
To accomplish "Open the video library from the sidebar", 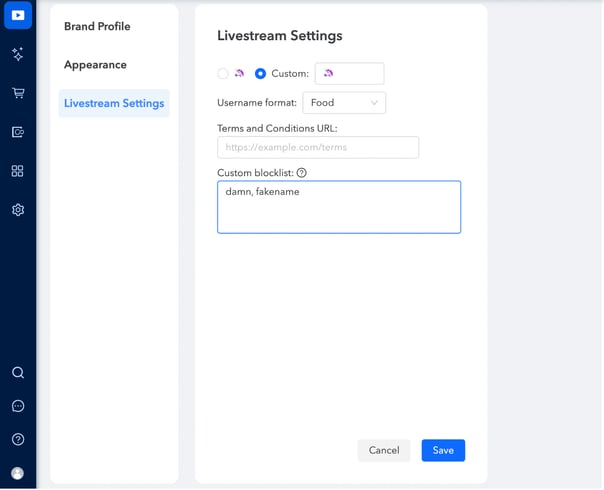I will click(18, 15).
